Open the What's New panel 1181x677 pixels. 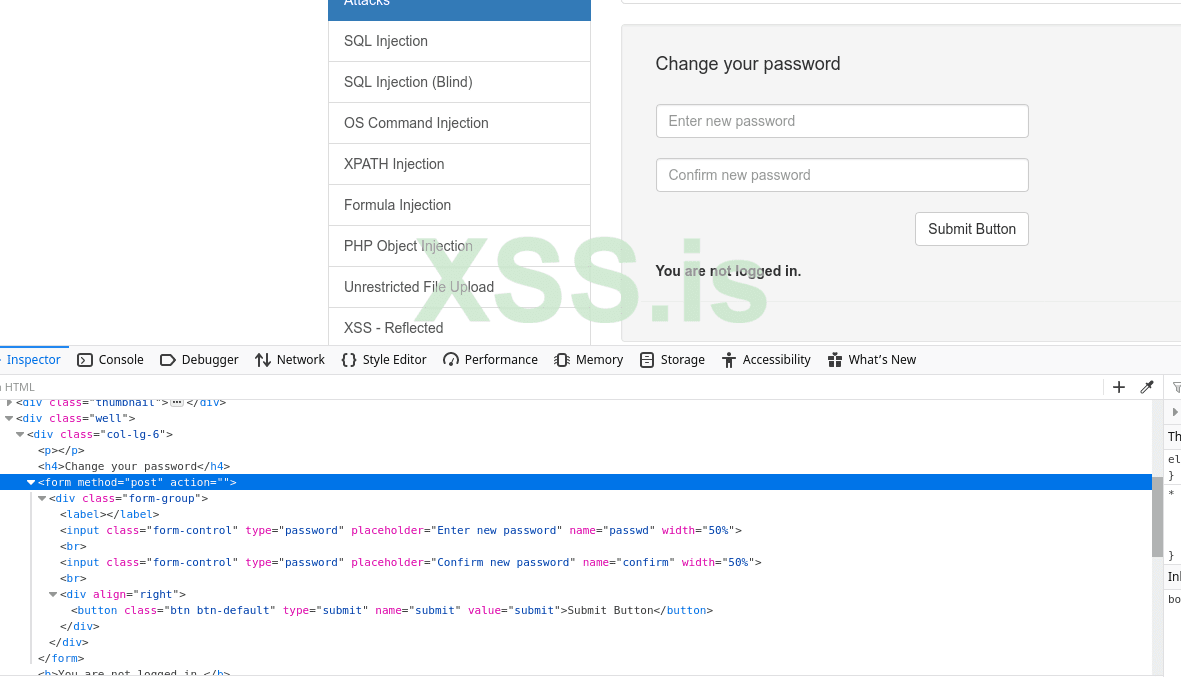click(872, 360)
